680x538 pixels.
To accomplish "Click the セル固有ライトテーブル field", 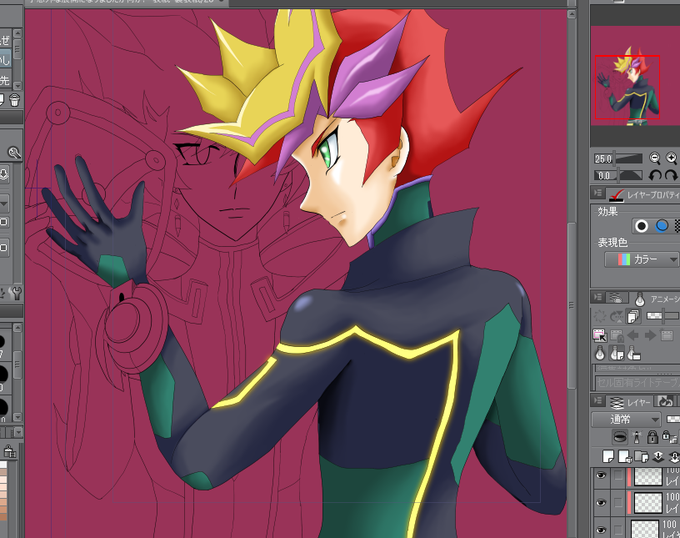I will 637,382.
